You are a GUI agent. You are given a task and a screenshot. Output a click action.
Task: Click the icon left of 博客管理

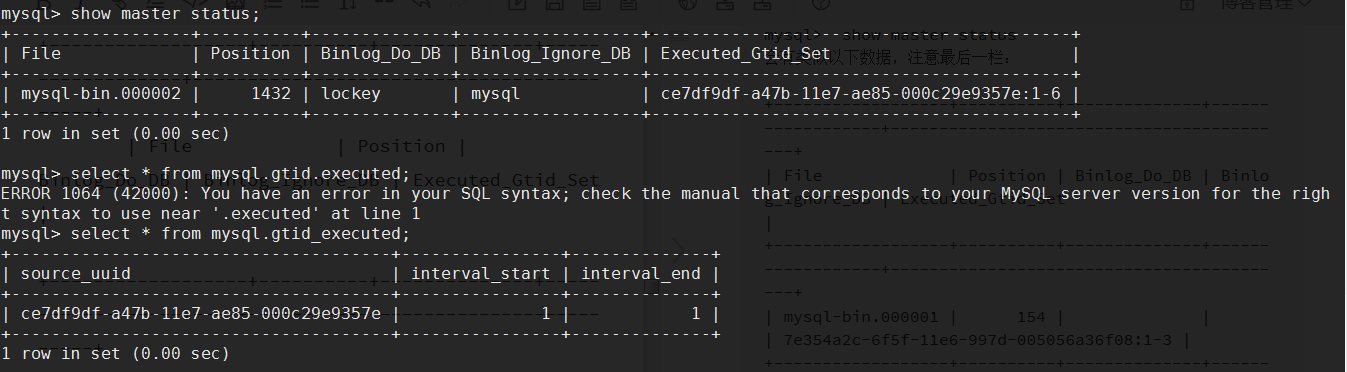click(1187, 4)
